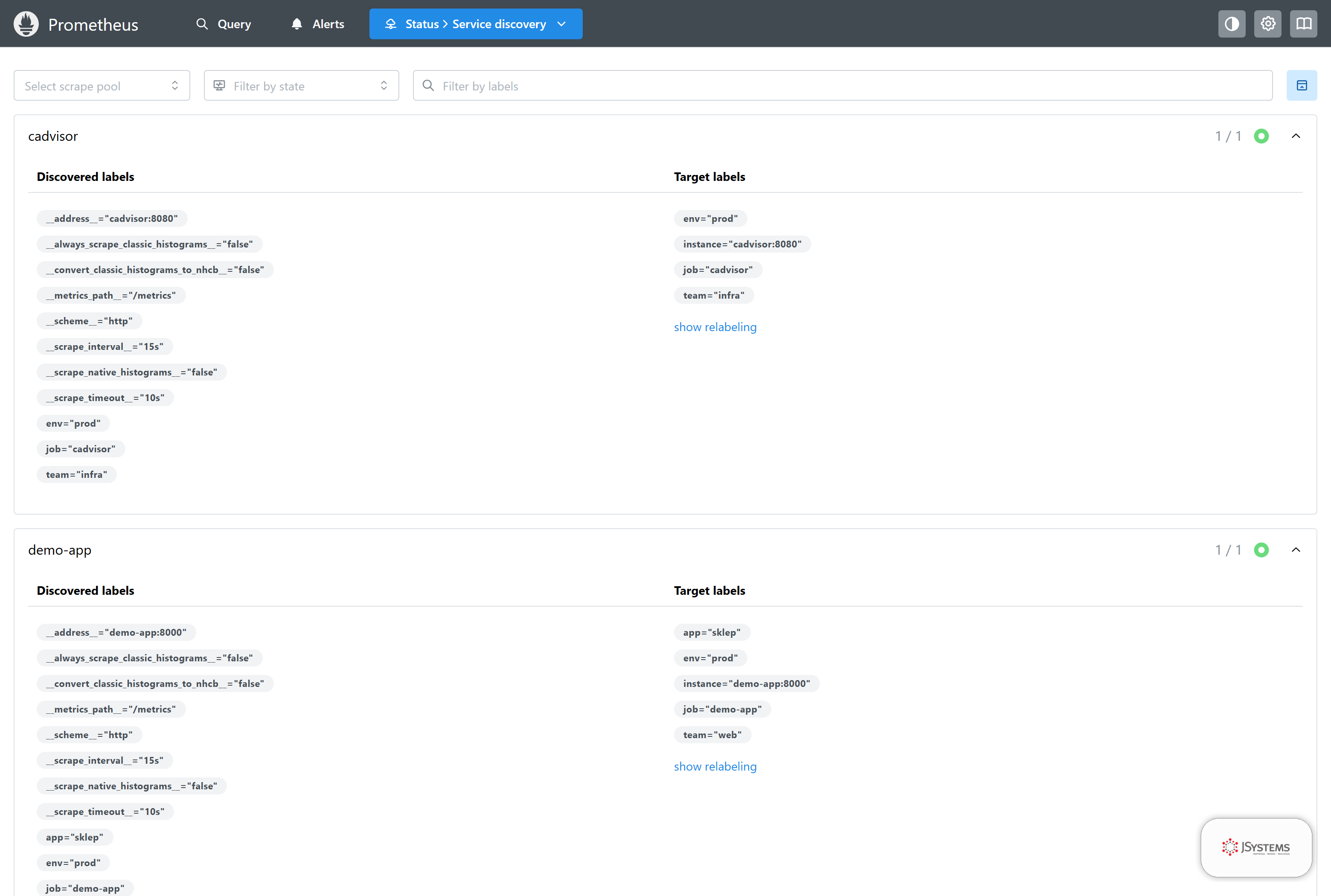This screenshot has width=1331, height=896.
Task: Click the expand/collapse all pools icon button
Action: (x=1302, y=86)
